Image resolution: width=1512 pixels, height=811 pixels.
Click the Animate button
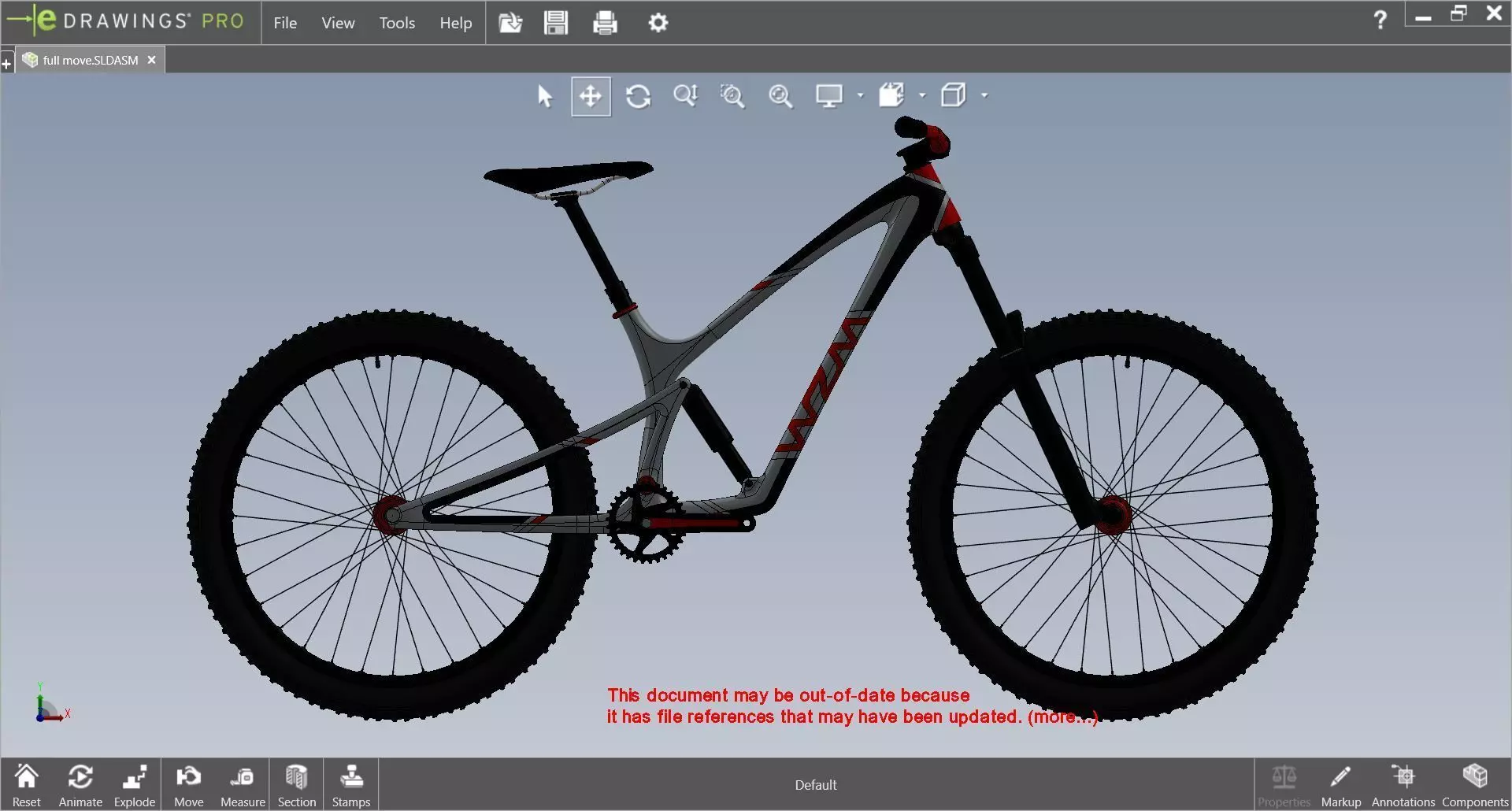[x=80, y=785]
